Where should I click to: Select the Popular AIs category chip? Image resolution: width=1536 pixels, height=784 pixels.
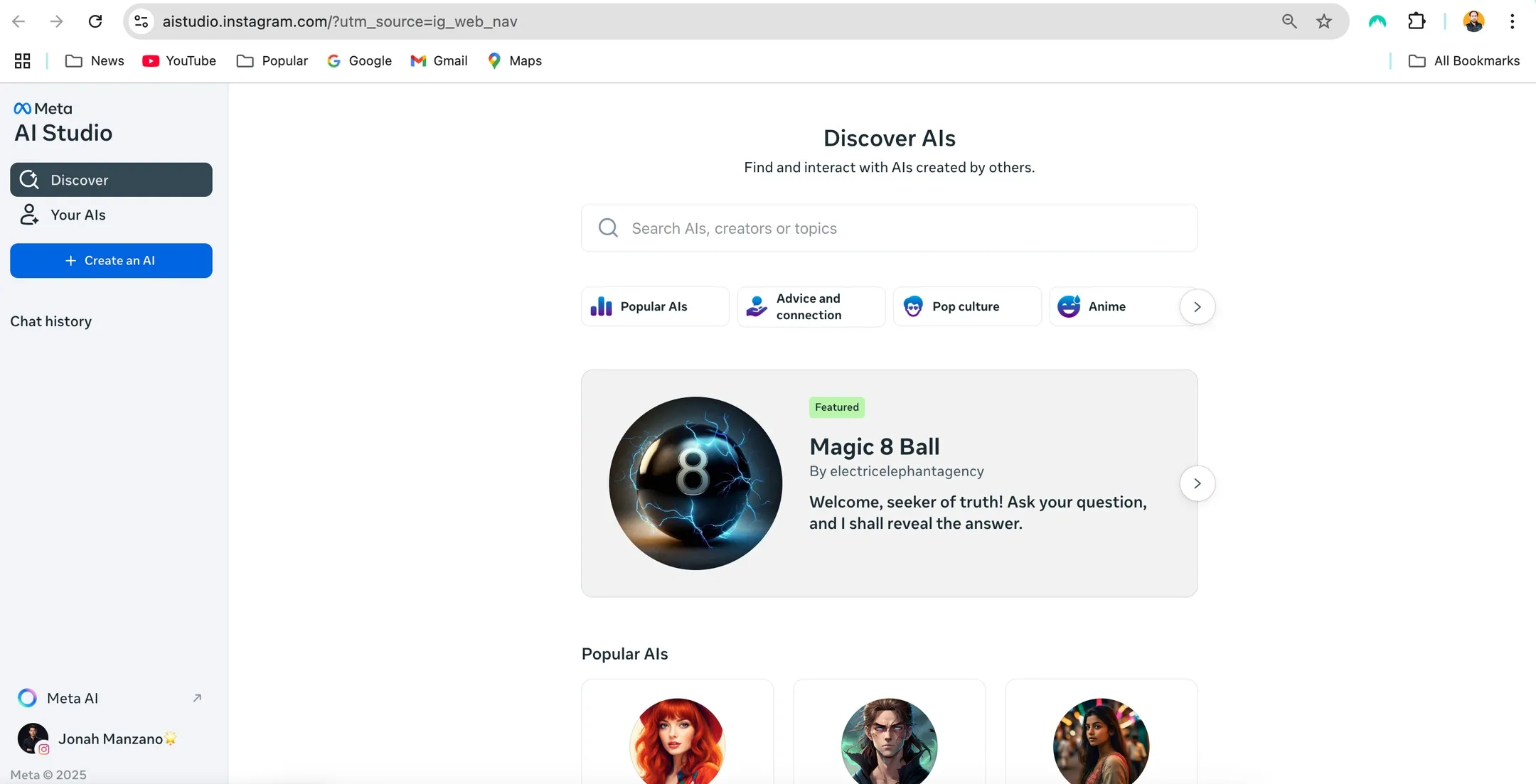655,306
